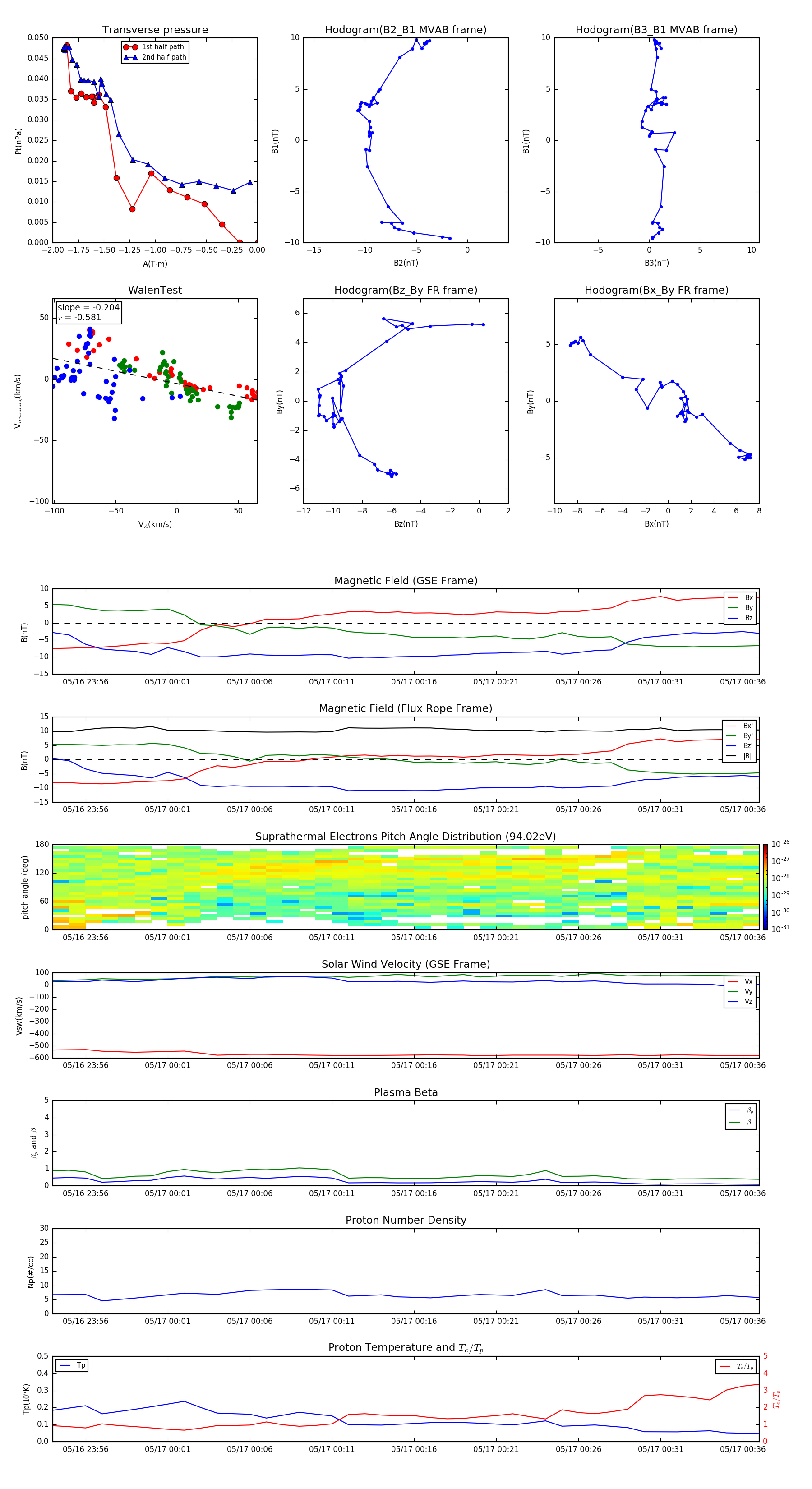The width and height of the screenshot is (812, 1489).
Task: Click the 'WalenTest' plot title
Action: click(155, 290)
